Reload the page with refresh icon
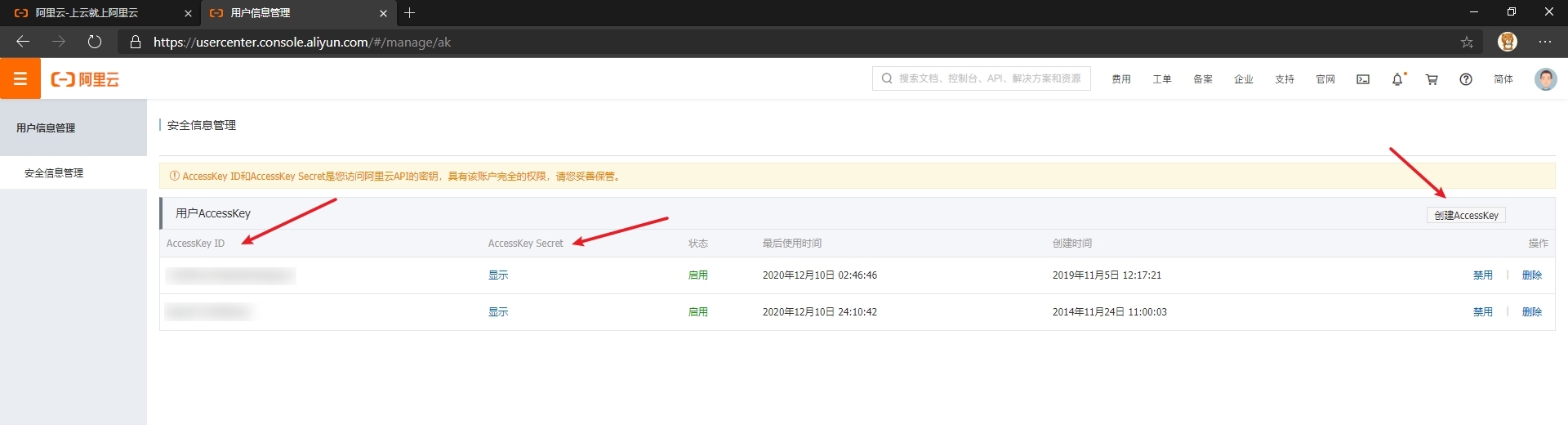The width and height of the screenshot is (1568, 425). [95, 42]
